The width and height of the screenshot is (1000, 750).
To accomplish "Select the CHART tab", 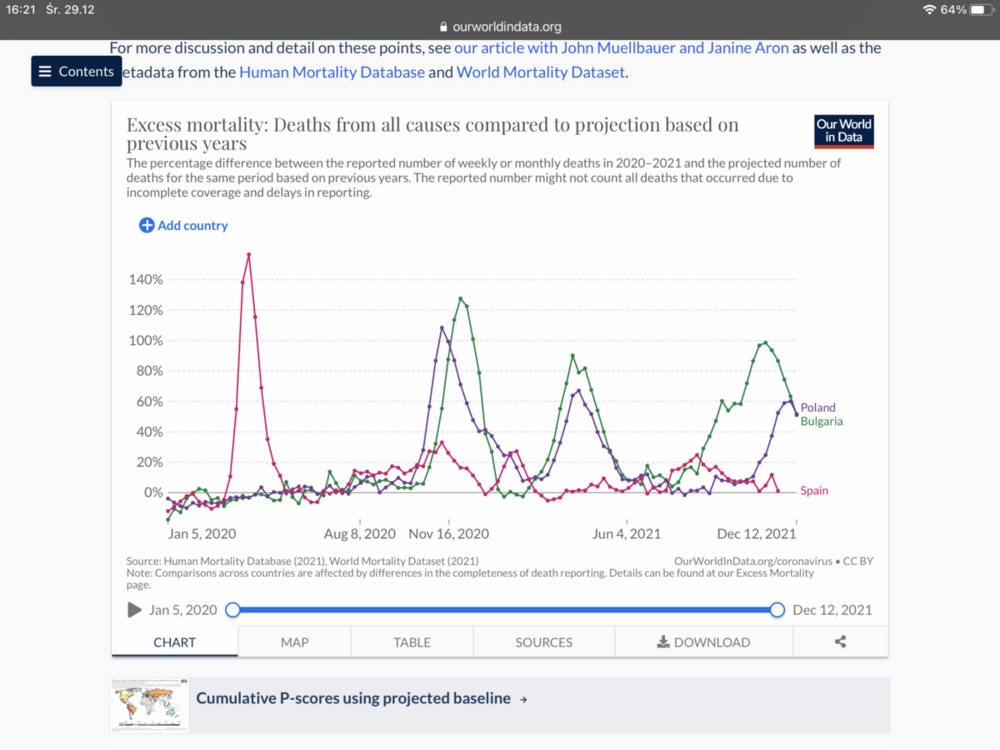I will (x=175, y=642).
